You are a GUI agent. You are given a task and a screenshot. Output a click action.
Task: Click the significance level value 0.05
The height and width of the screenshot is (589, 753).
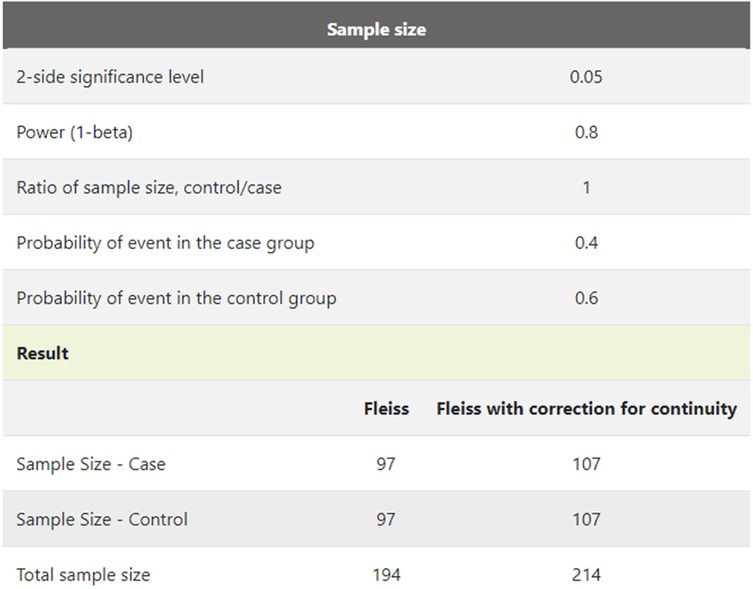[x=586, y=77]
